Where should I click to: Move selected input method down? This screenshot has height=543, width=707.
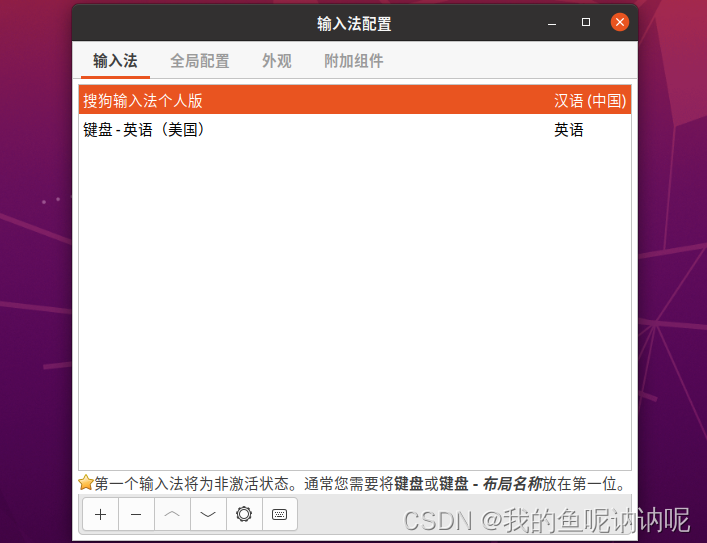[x=208, y=514]
